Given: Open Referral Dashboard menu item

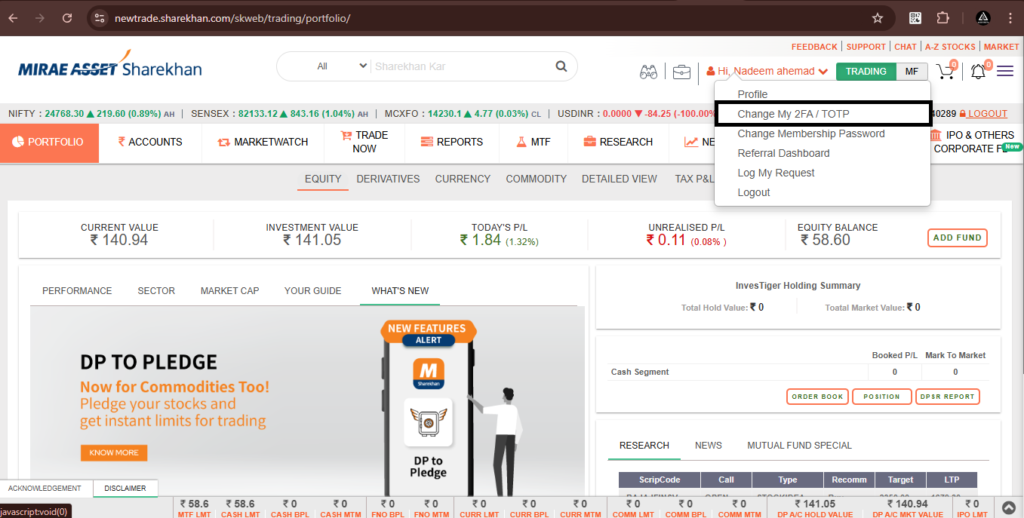Looking at the screenshot, I should coord(784,153).
